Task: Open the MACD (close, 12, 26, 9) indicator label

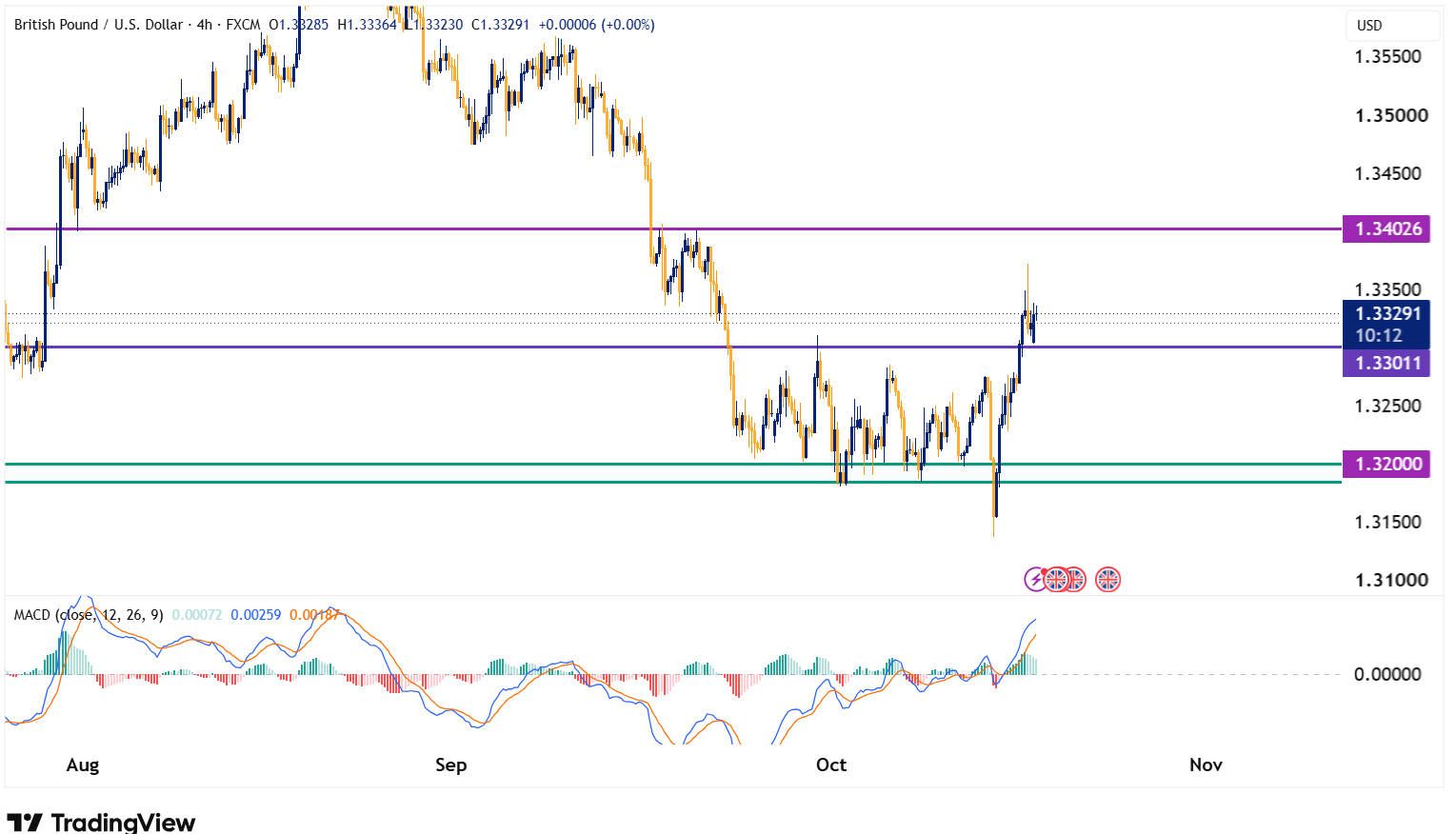Action: click(x=89, y=615)
